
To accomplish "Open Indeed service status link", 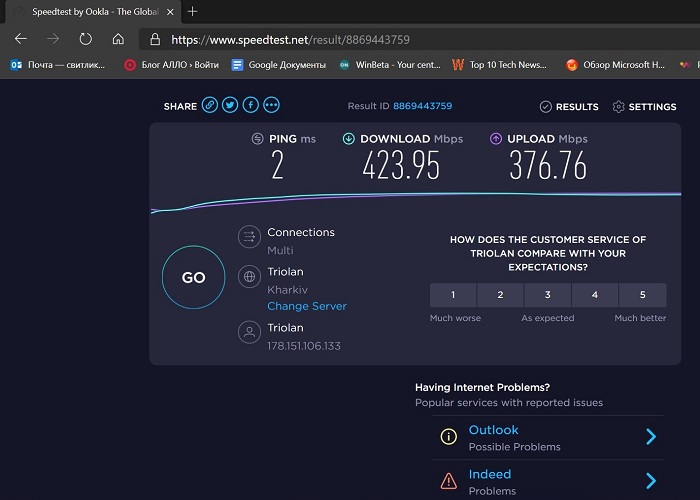I will tap(490, 474).
